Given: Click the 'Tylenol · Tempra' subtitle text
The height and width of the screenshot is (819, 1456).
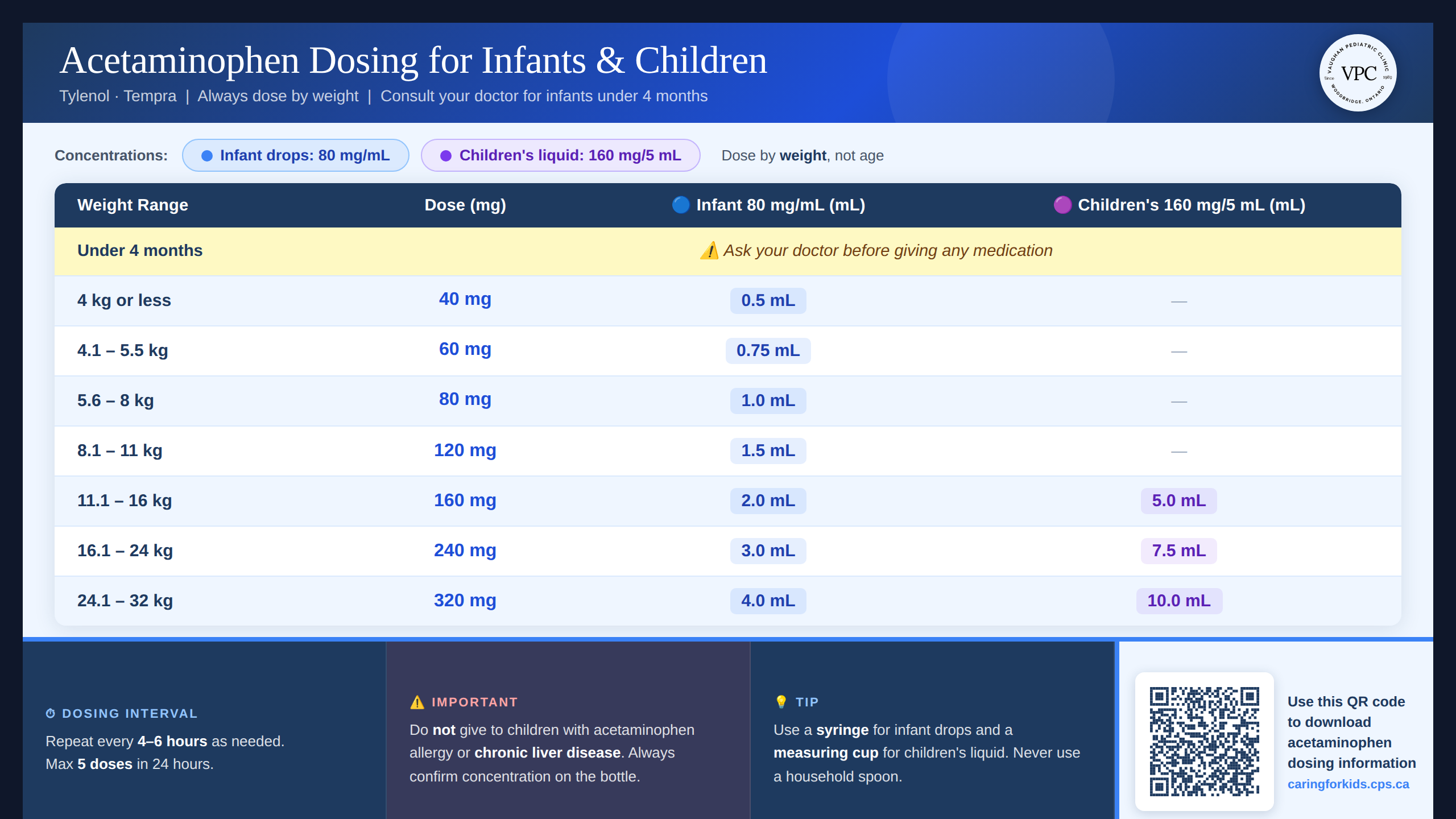Looking at the screenshot, I should tap(118, 96).
